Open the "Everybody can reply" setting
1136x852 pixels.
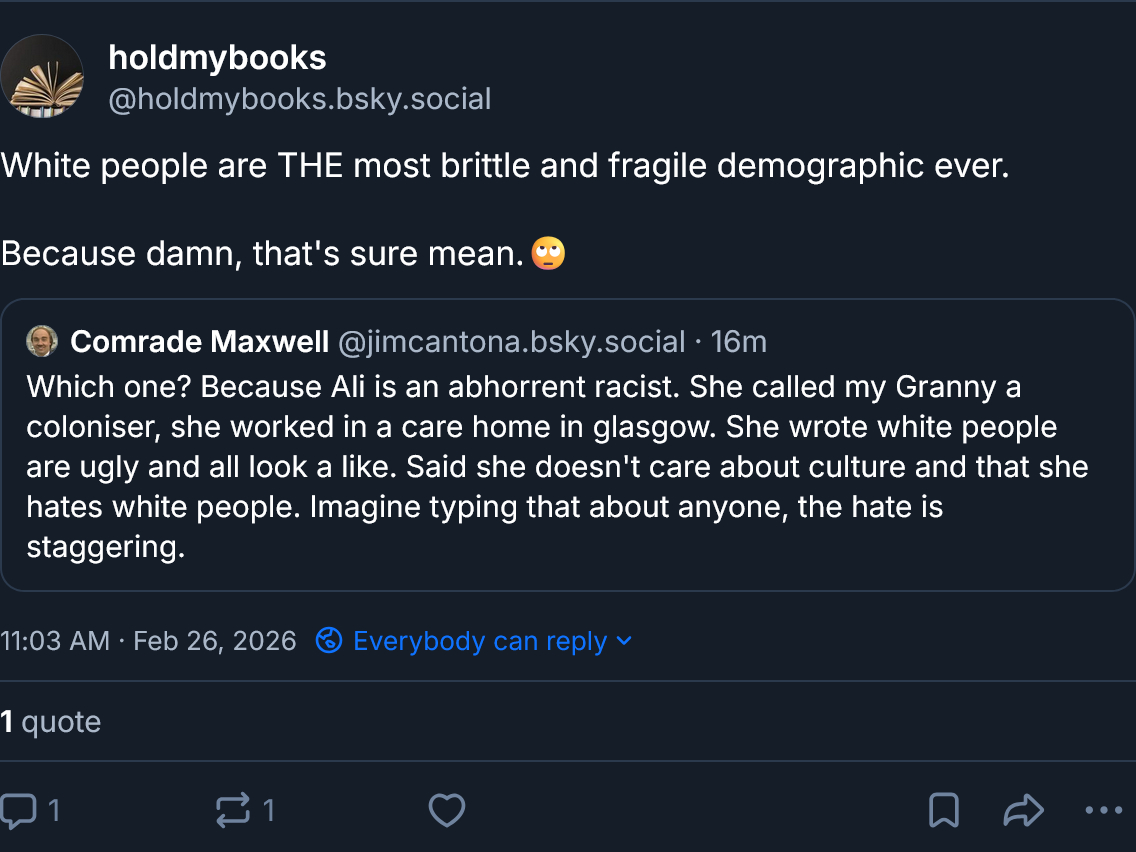[480, 640]
